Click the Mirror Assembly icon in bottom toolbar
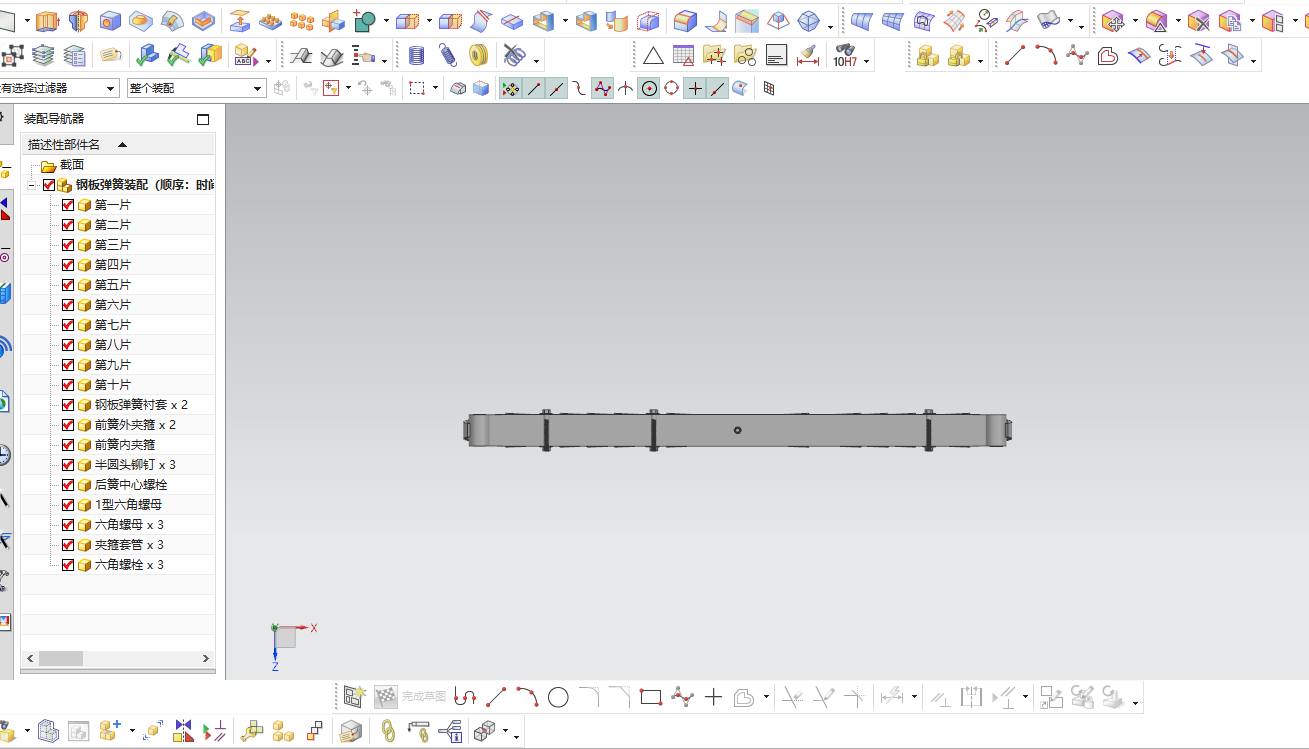Image resolution: width=1309 pixels, height=749 pixels. click(183, 732)
